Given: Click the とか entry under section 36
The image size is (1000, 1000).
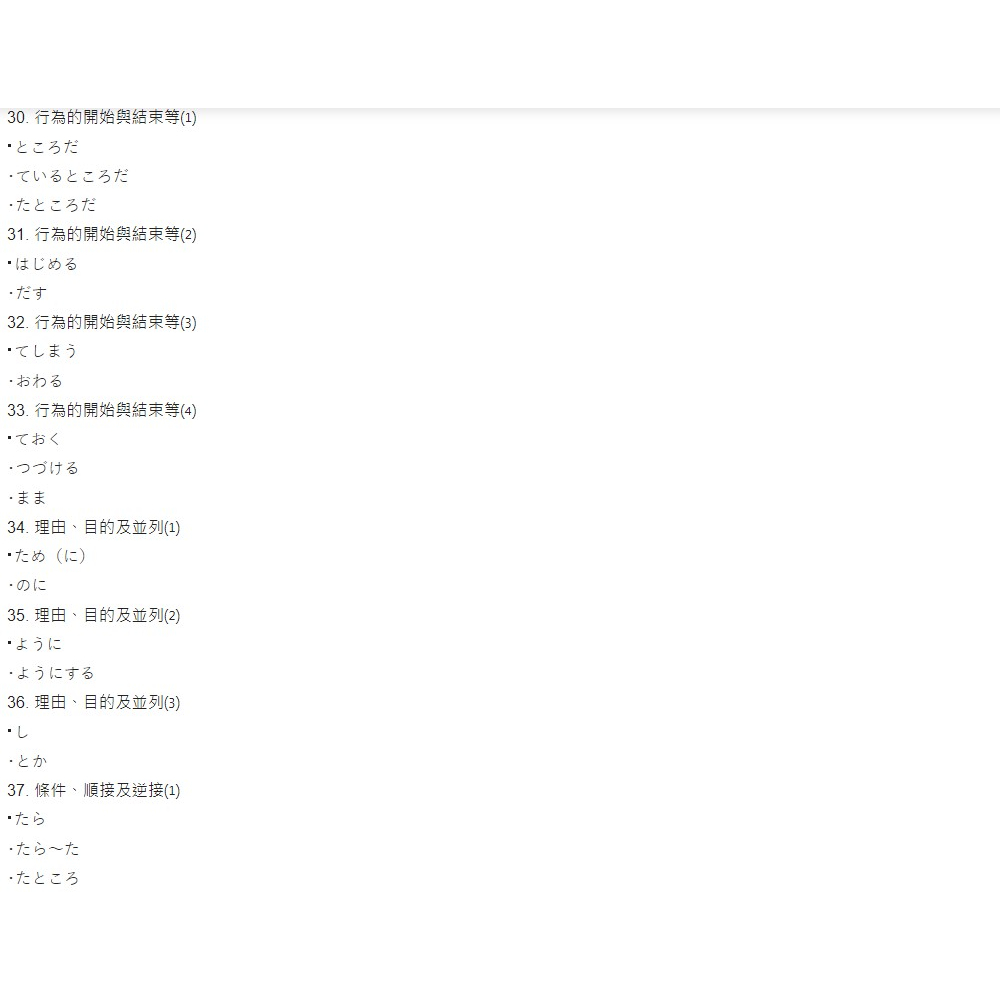Looking at the screenshot, I should tap(32, 761).
